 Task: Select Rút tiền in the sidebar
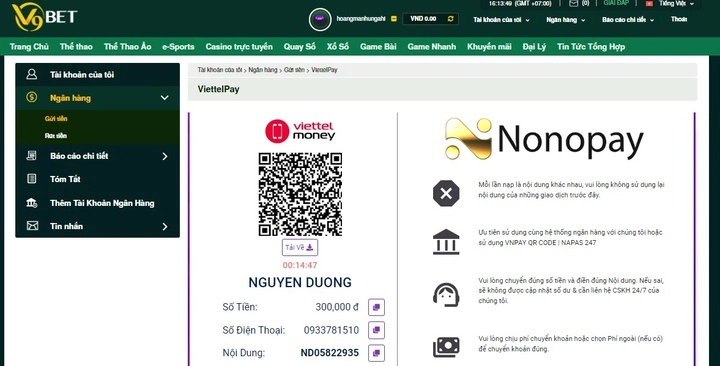[56, 135]
